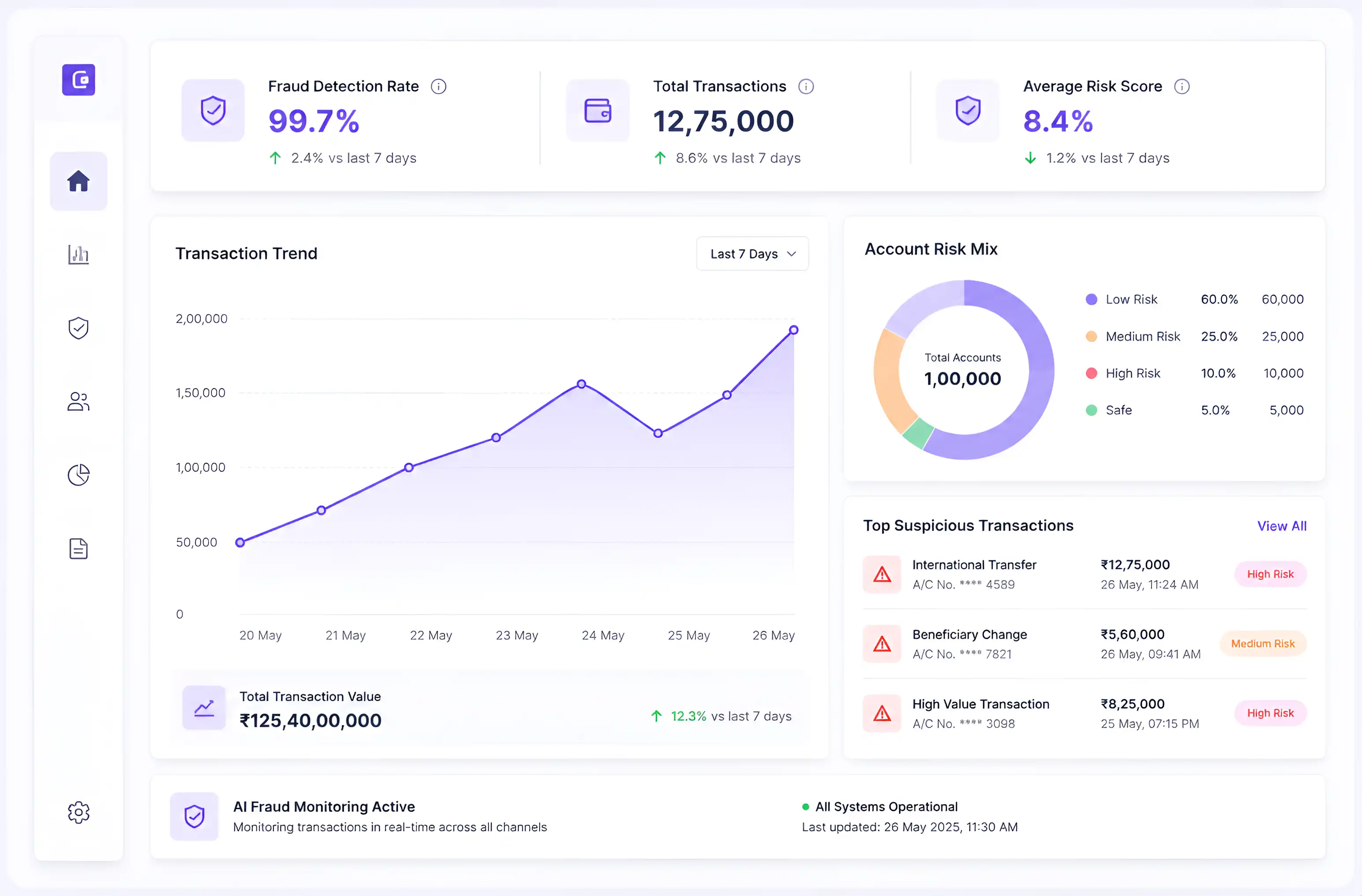This screenshot has height=896, width=1362.
Task: Click the green Safe donut segment
Action: pos(919,433)
